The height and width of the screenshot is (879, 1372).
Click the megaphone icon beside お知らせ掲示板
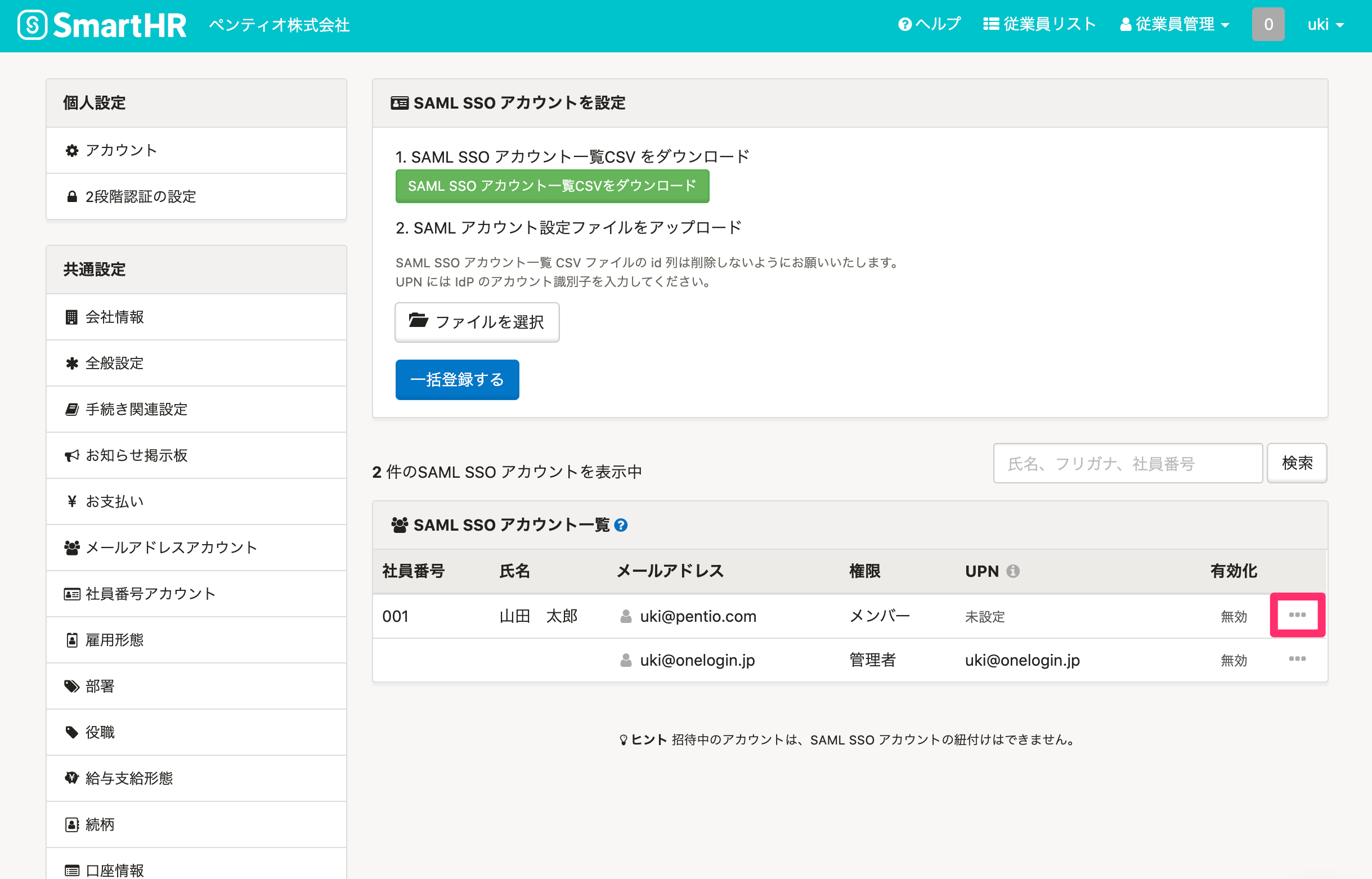coord(72,455)
